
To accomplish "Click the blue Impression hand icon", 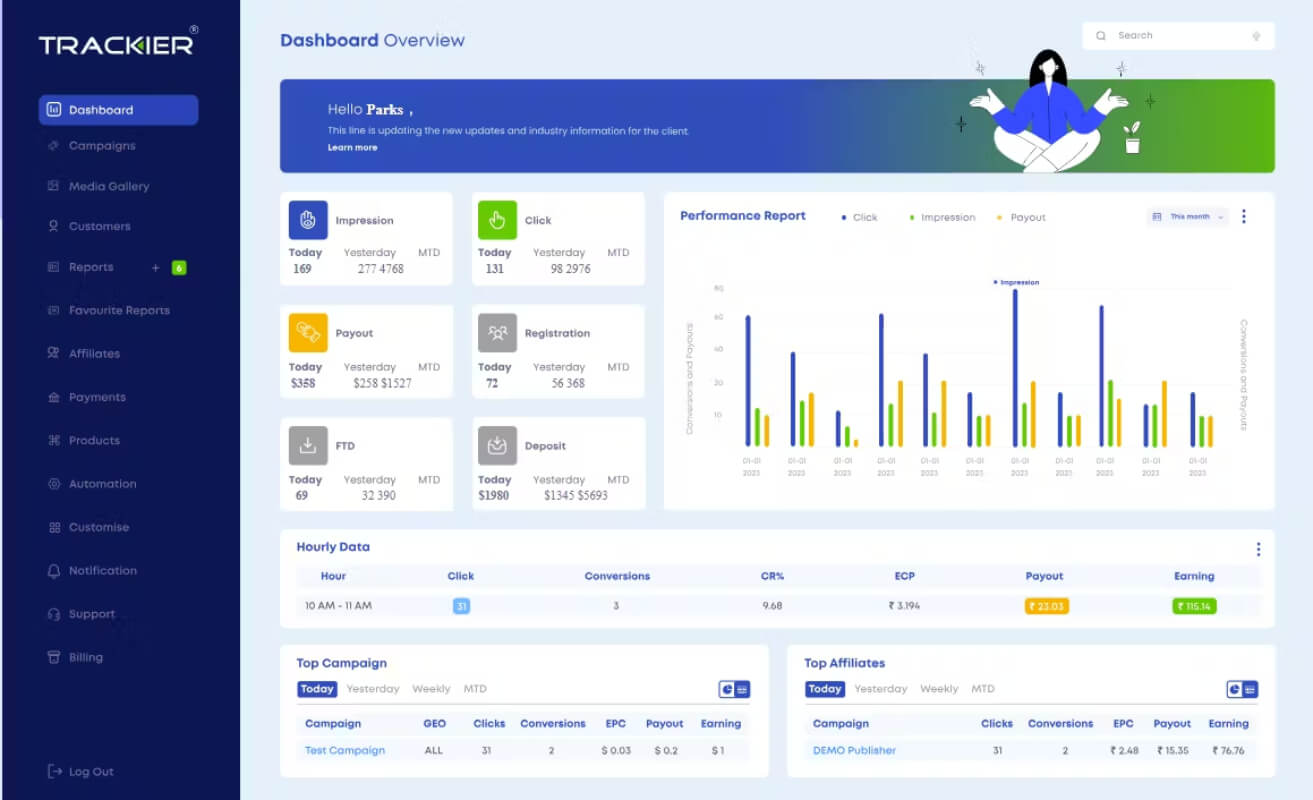I will coord(308,220).
